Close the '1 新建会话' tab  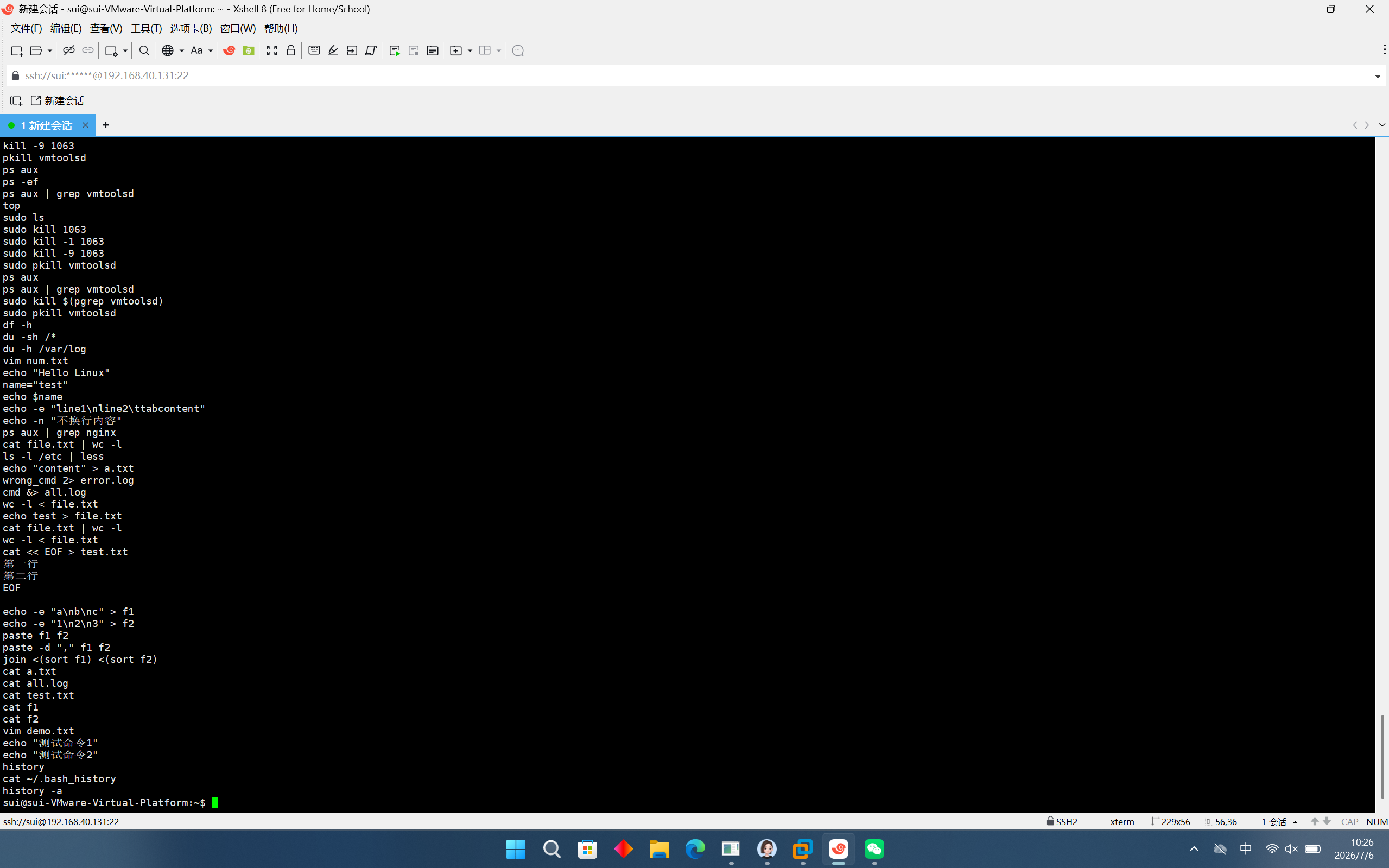pyautogui.click(x=86, y=125)
